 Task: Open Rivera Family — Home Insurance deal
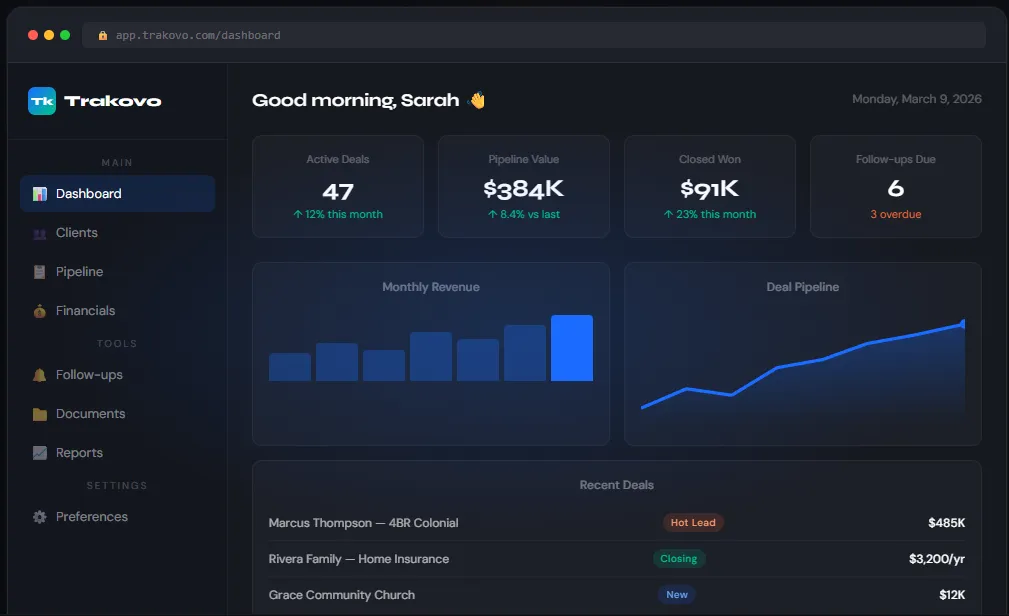(x=616, y=559)
